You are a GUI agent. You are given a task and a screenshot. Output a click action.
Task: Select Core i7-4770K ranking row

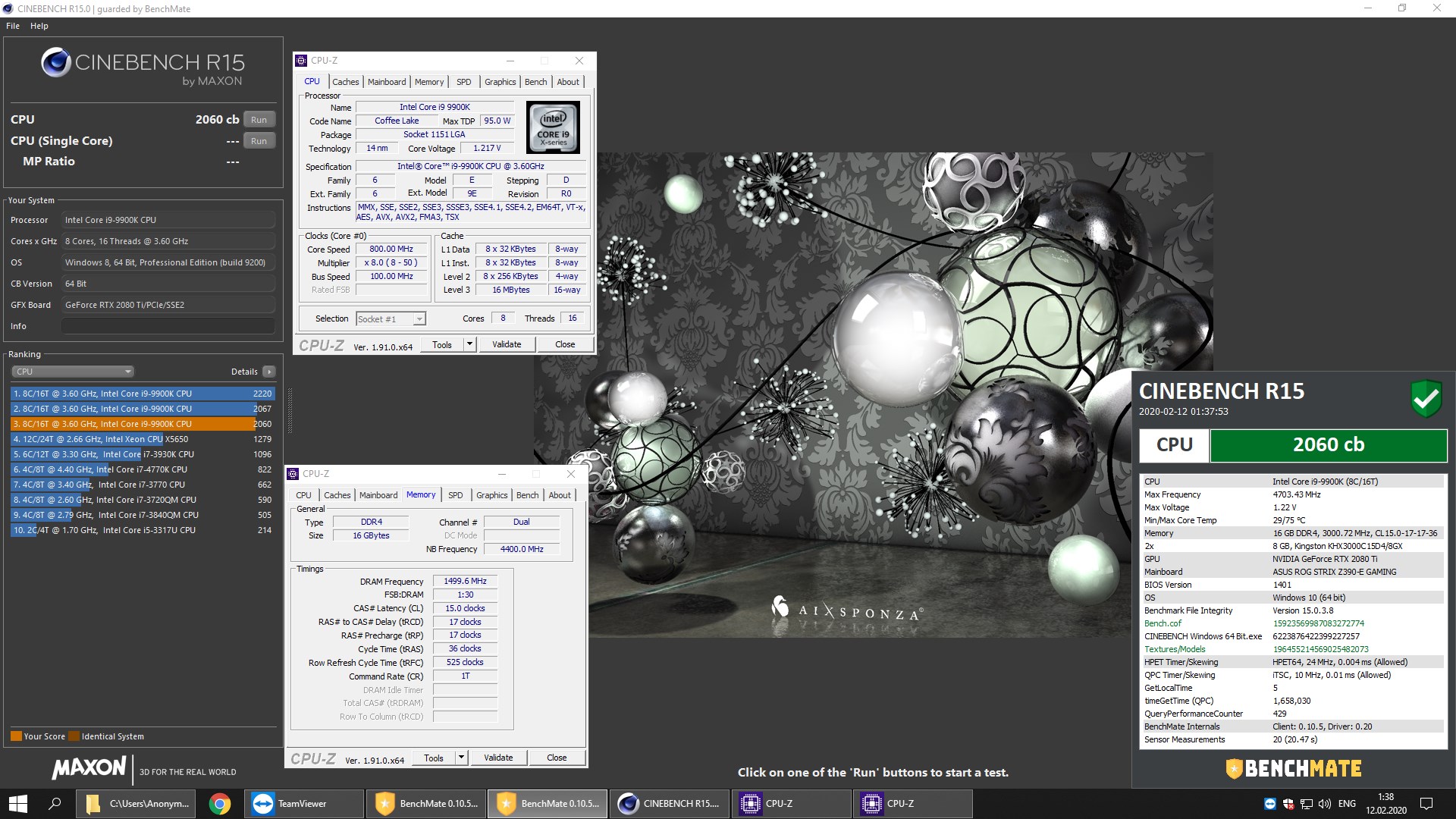(x=143, y=469)
